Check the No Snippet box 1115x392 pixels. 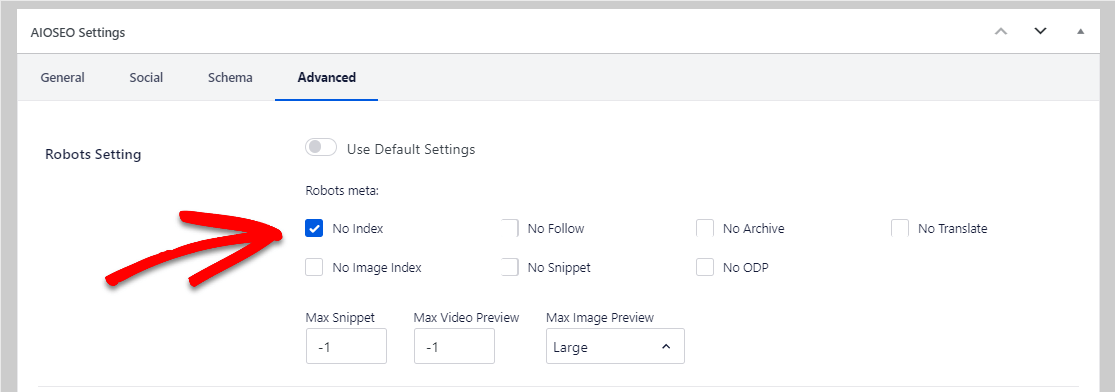point(509,267)
